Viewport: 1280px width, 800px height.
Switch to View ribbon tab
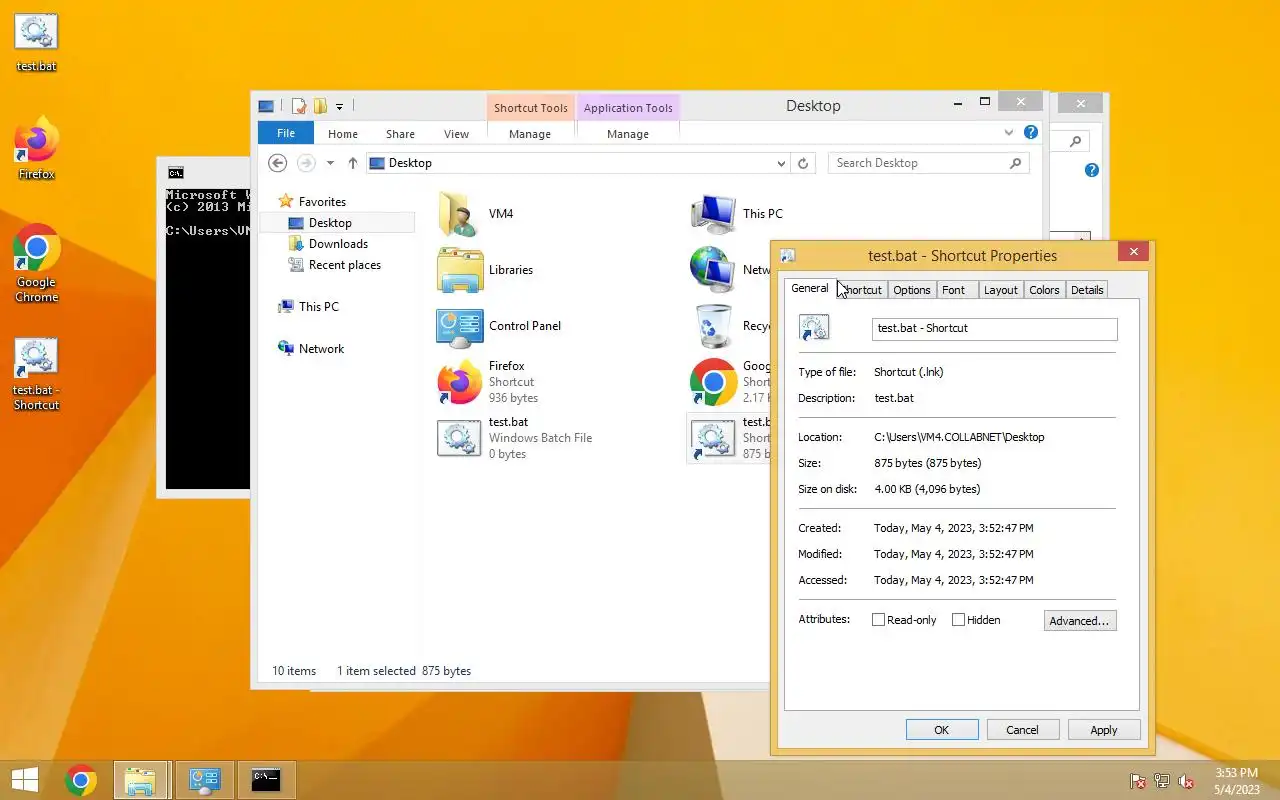pyautogui.click(x=456, y=133)
